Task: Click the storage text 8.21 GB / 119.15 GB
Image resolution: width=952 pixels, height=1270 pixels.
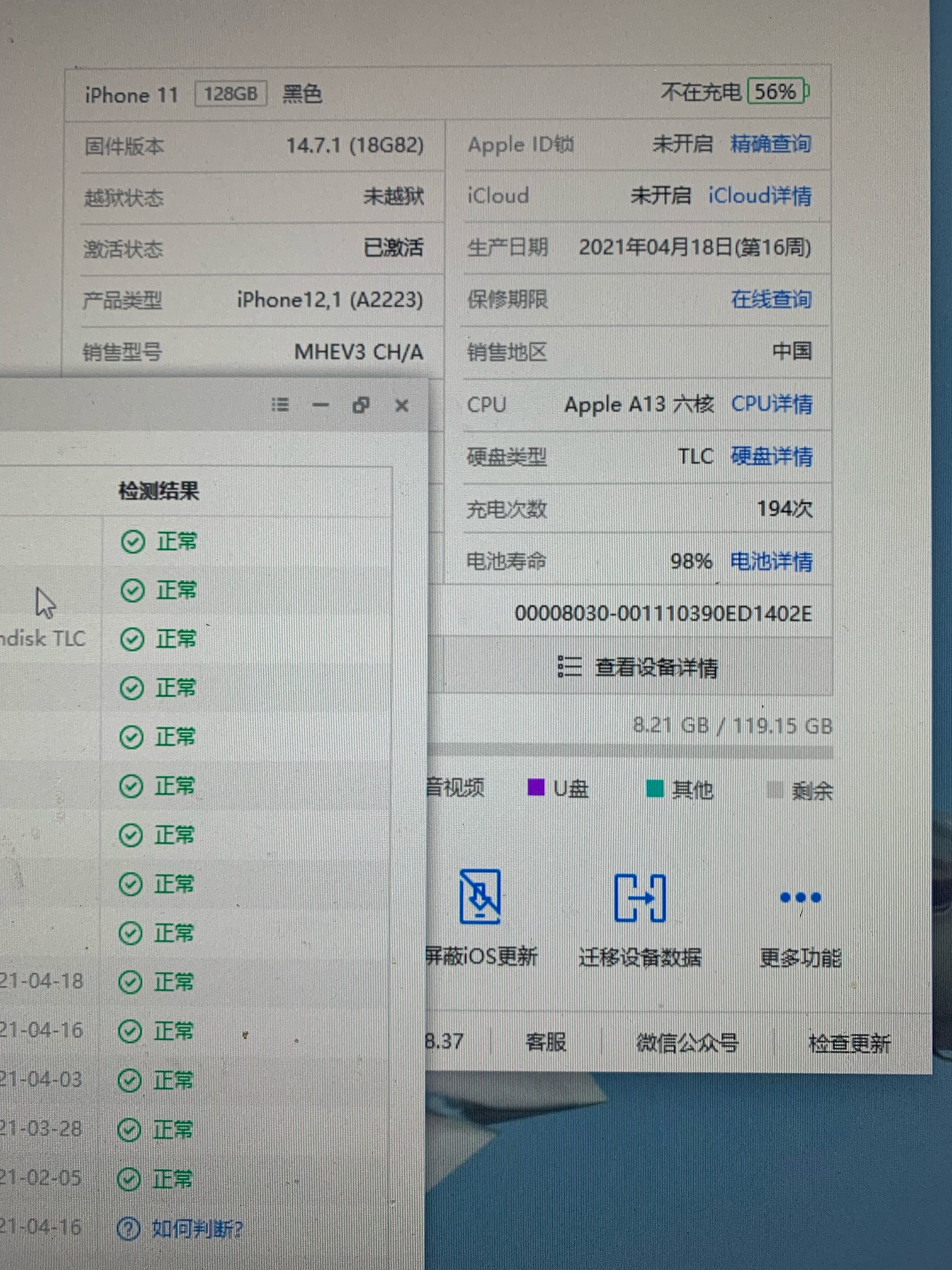Action: point(733,726)
